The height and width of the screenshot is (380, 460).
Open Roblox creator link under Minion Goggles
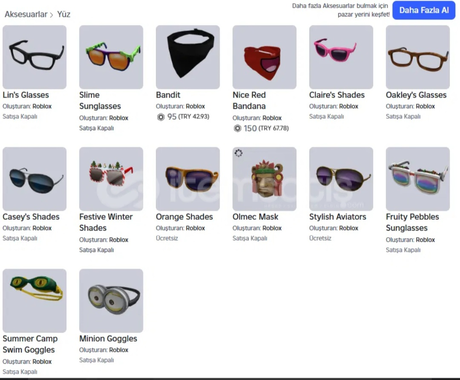tap(119, 350)
